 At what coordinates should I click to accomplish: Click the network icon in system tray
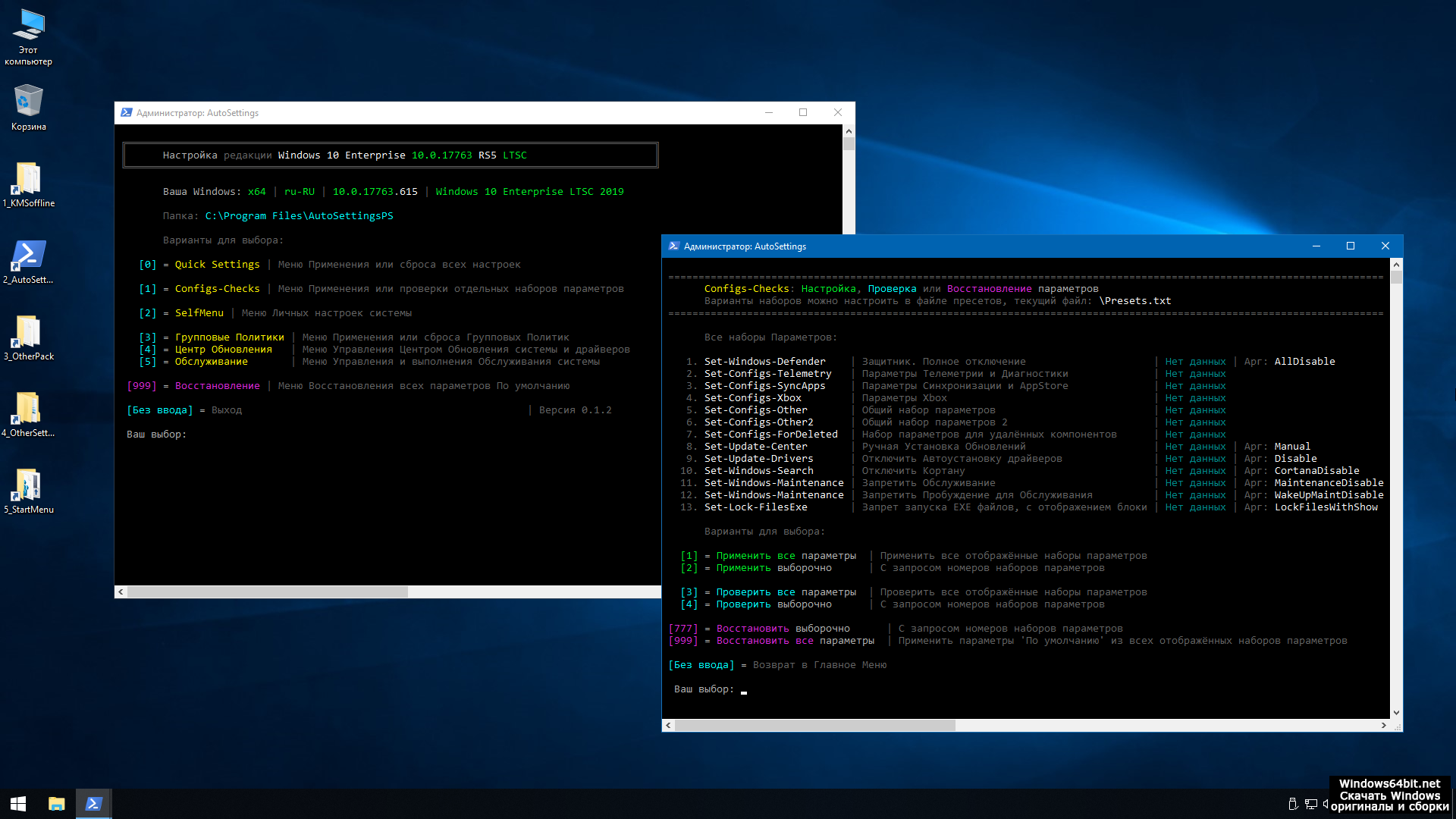pos(1310,804)
